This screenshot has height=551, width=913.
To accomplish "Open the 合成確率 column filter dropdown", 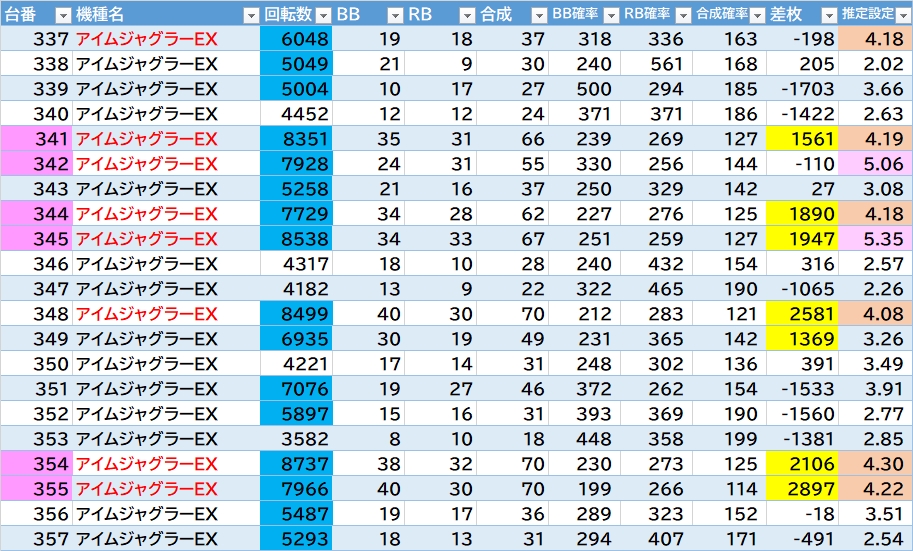I will tap(758, 16).
